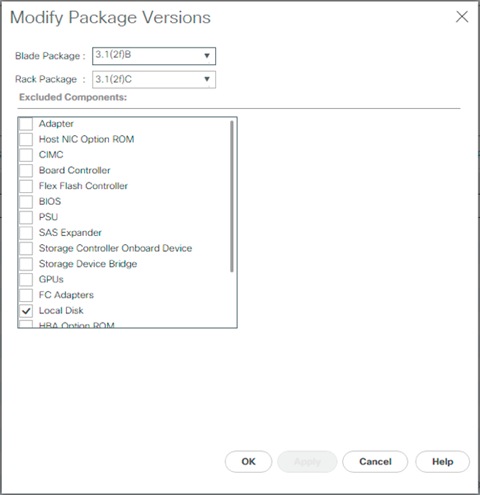The image size is (480, 495).
Task: Check the Host NIC Option ROM checkbox
Action: pos(26,139)
